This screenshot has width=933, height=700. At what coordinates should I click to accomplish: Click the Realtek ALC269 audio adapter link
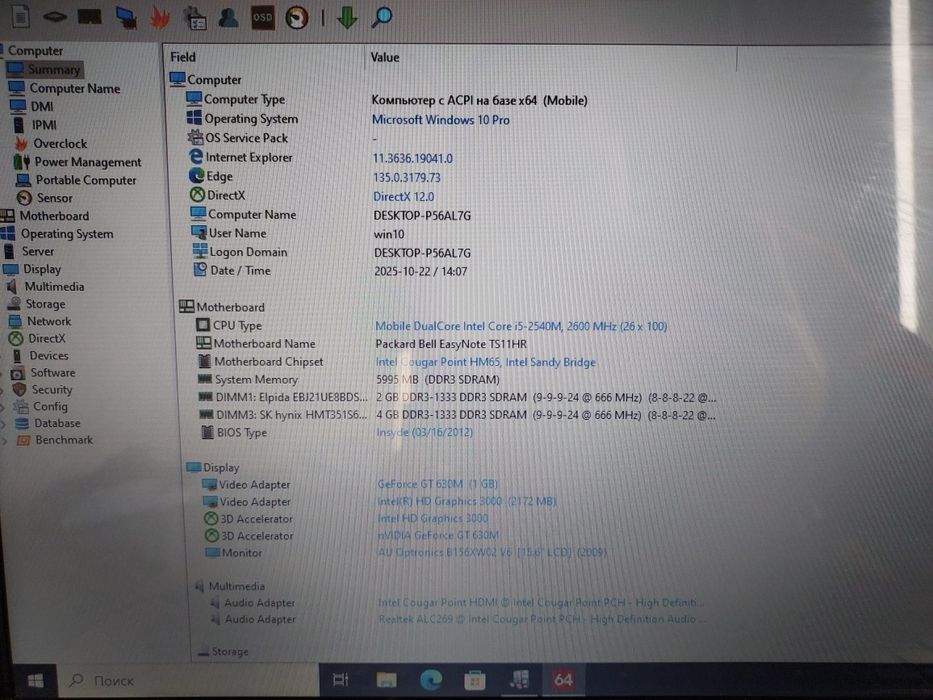(541, 619)
